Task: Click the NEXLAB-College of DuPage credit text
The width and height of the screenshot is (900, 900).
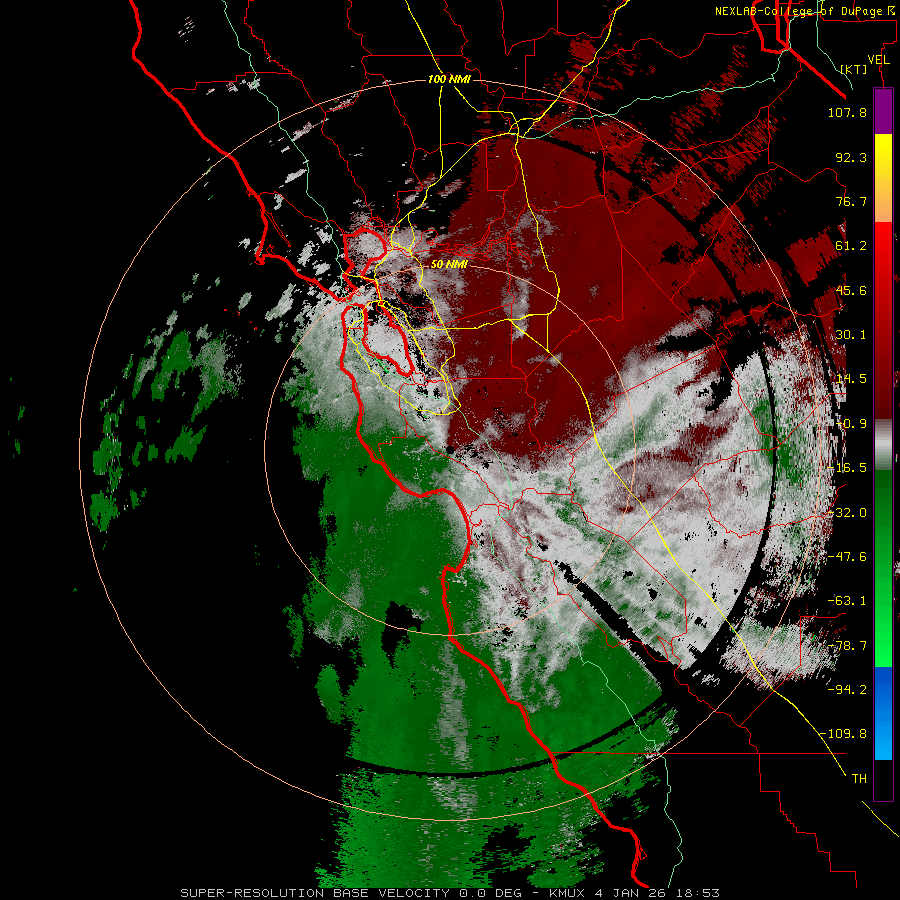Action: point(804,11)
